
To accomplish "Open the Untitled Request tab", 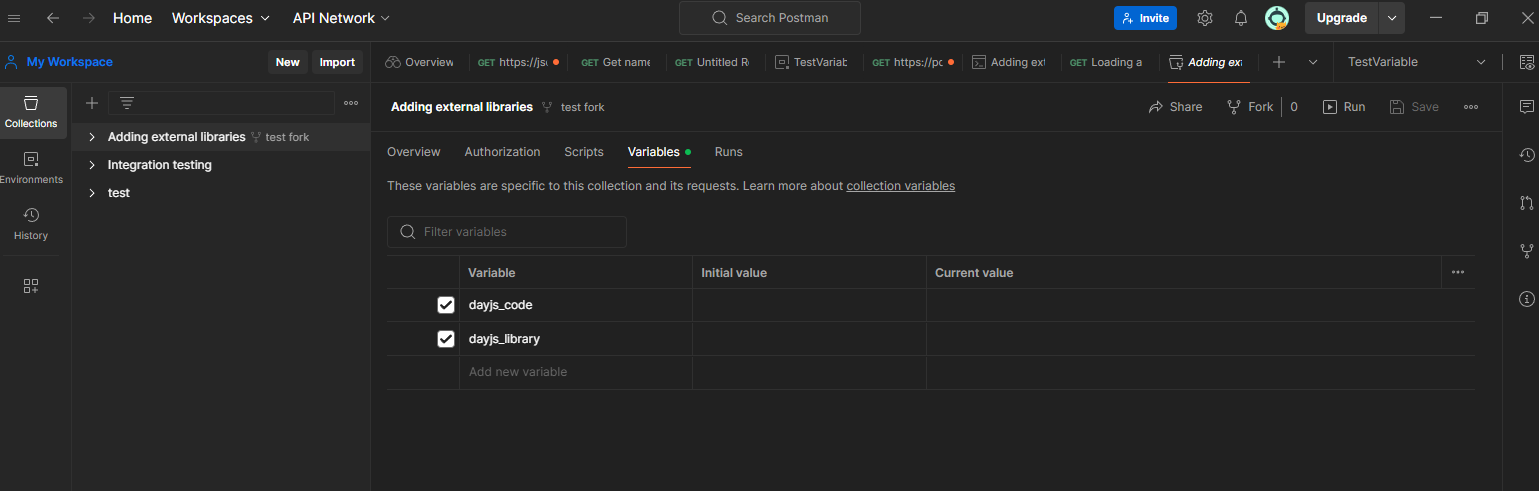I will click(712, 62).
